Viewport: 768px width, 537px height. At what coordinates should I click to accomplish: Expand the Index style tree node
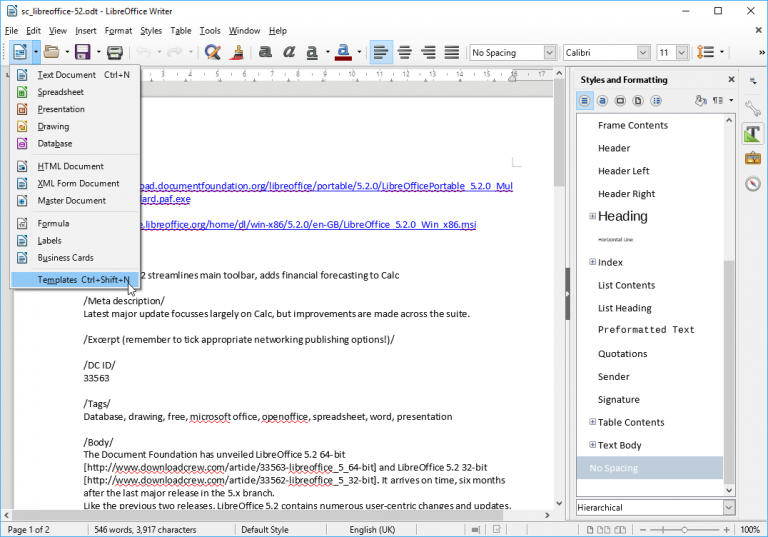(592, 262)
